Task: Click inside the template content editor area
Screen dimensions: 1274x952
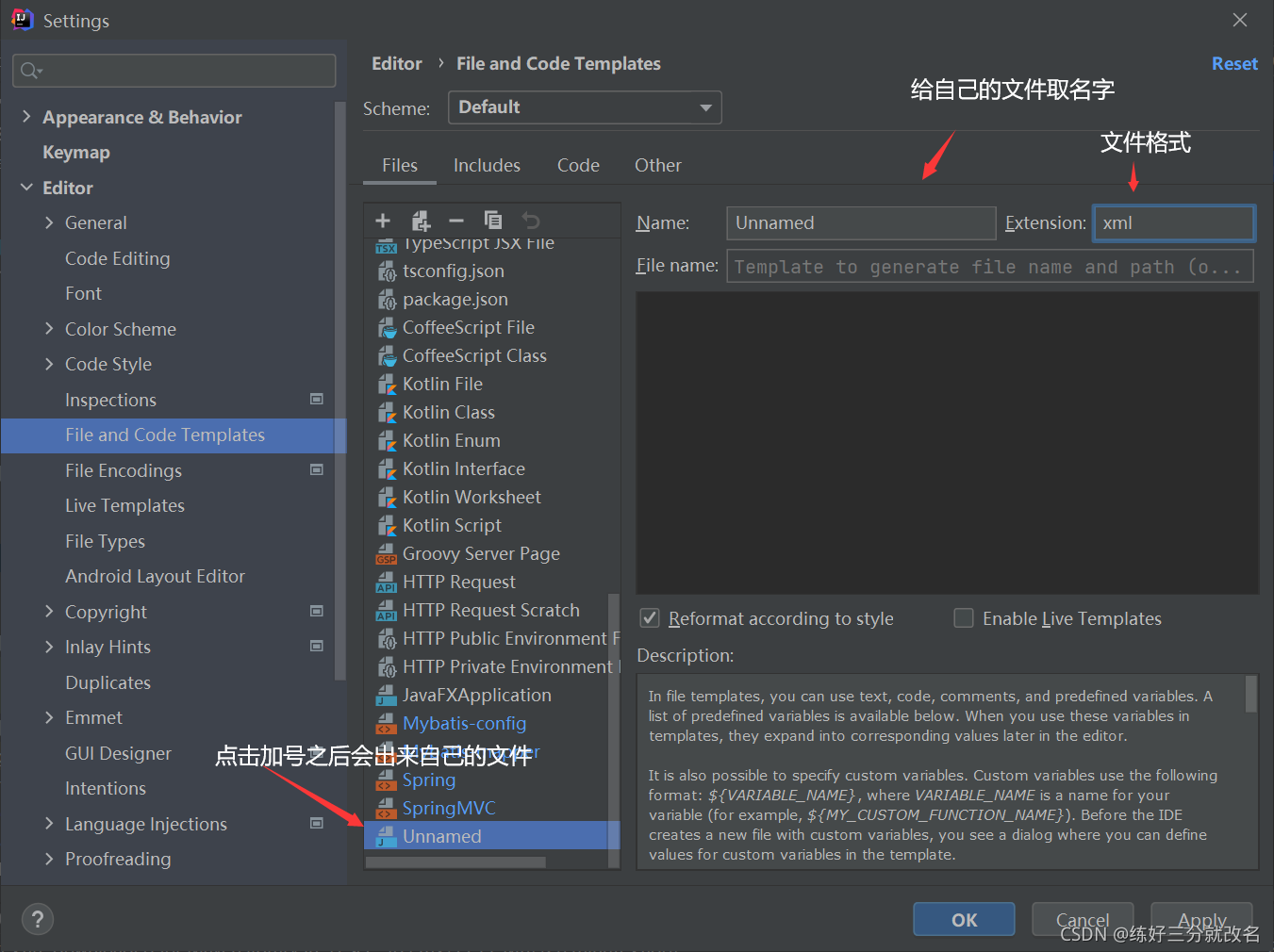Action: [x=948, y=443]
